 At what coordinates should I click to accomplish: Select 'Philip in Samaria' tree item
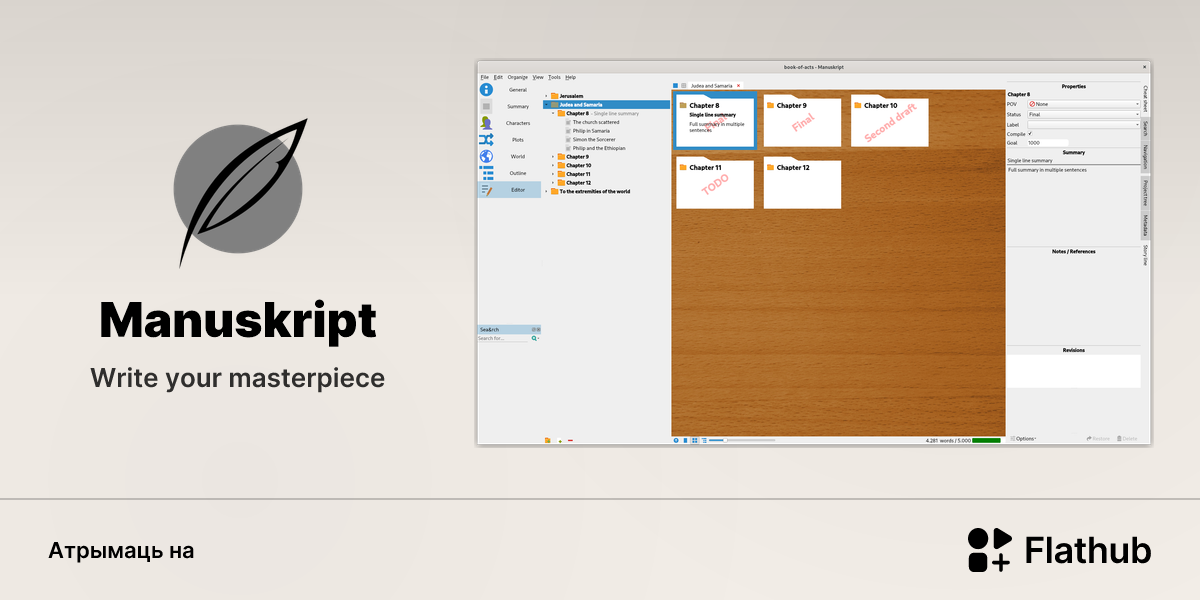591,131
